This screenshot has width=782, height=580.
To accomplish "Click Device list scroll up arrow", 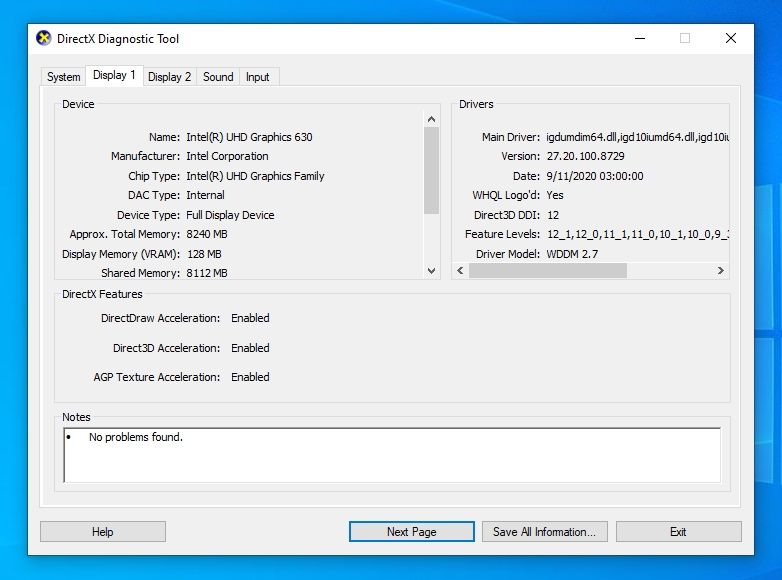I will (431, 119).
